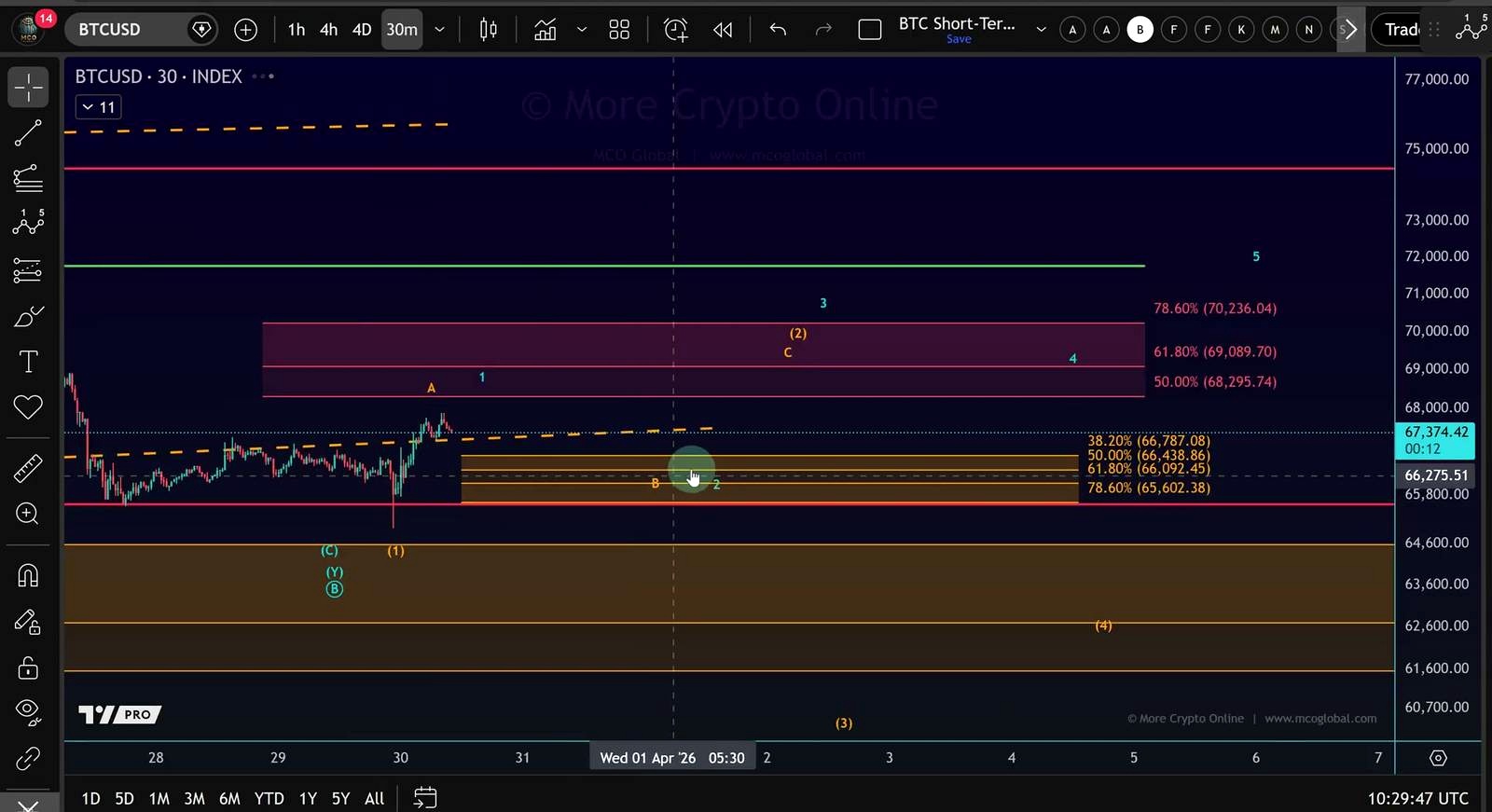Open the go to date calendar
Image resolution: width=1492 pixels, height=812 pixels.
point(425,798)
